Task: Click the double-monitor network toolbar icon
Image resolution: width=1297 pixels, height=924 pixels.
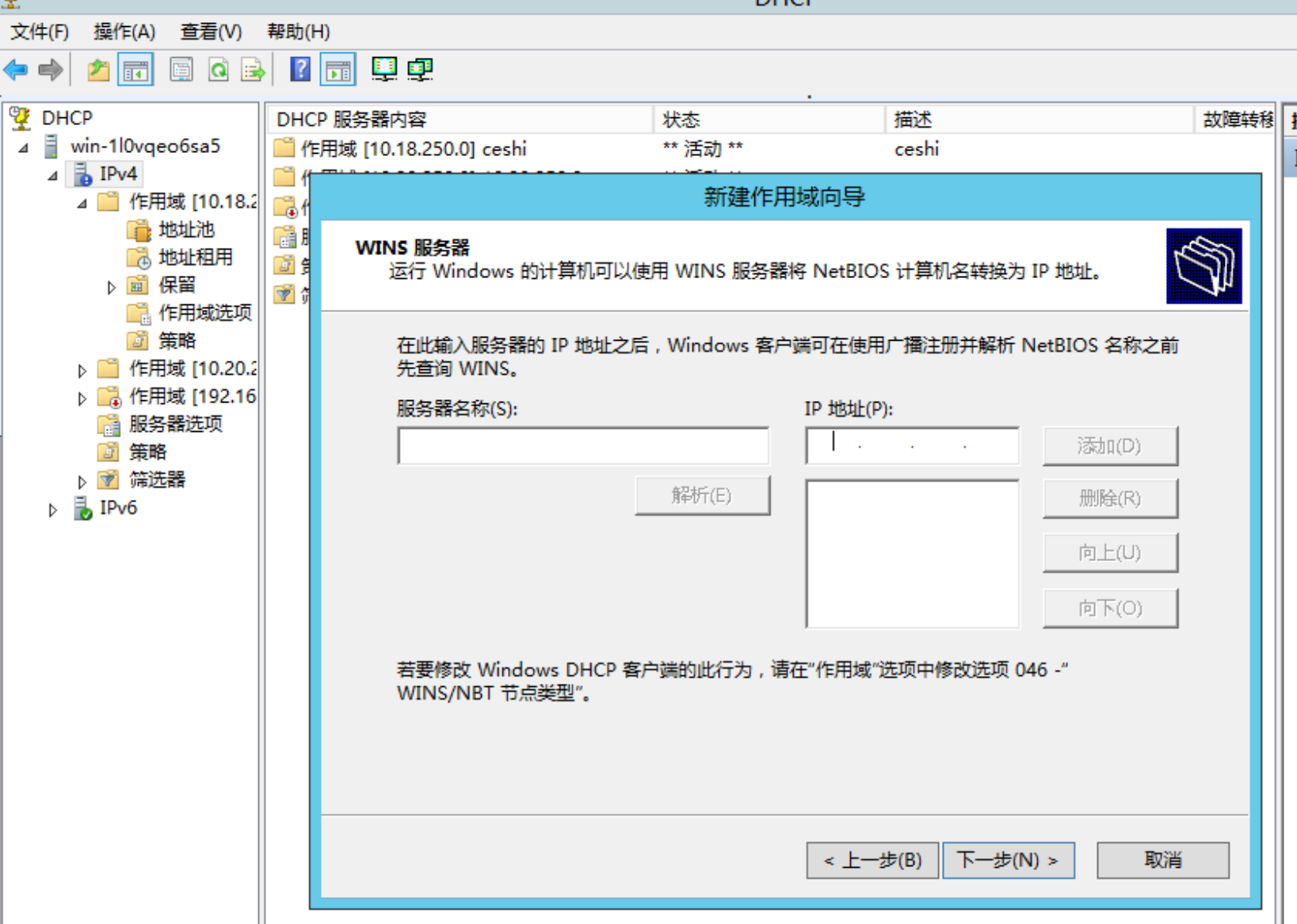Action: click(420, 70)
